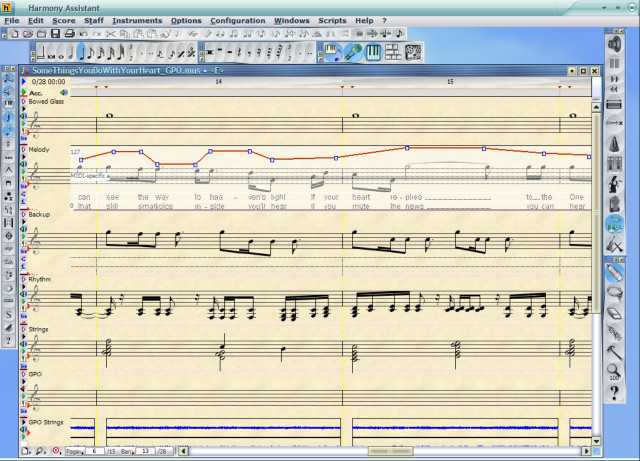The image size is (640, 461).
Task: Click the bar number field showing 13
Action: (x=145, y=451)
